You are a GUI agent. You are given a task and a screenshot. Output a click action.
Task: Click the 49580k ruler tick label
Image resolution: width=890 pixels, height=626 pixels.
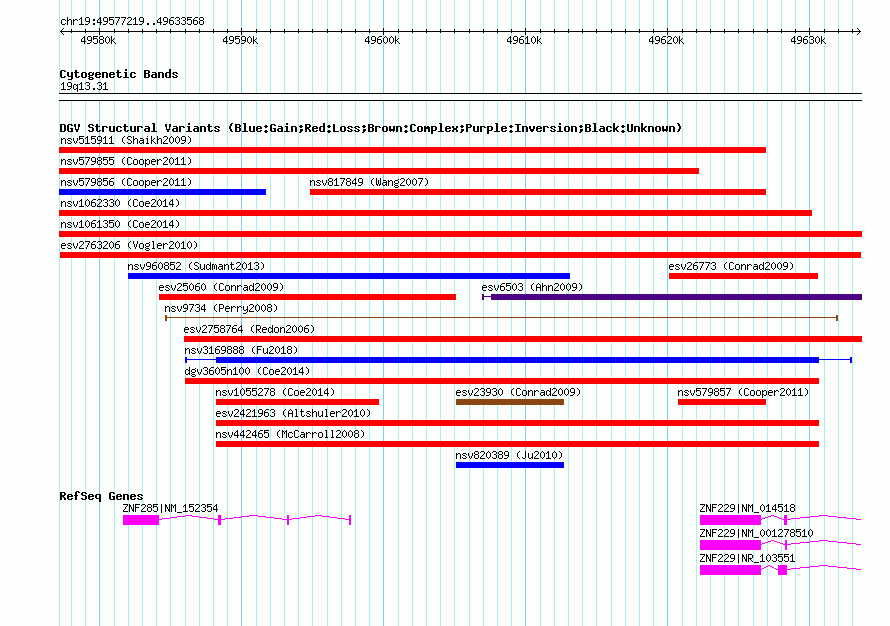98,40
